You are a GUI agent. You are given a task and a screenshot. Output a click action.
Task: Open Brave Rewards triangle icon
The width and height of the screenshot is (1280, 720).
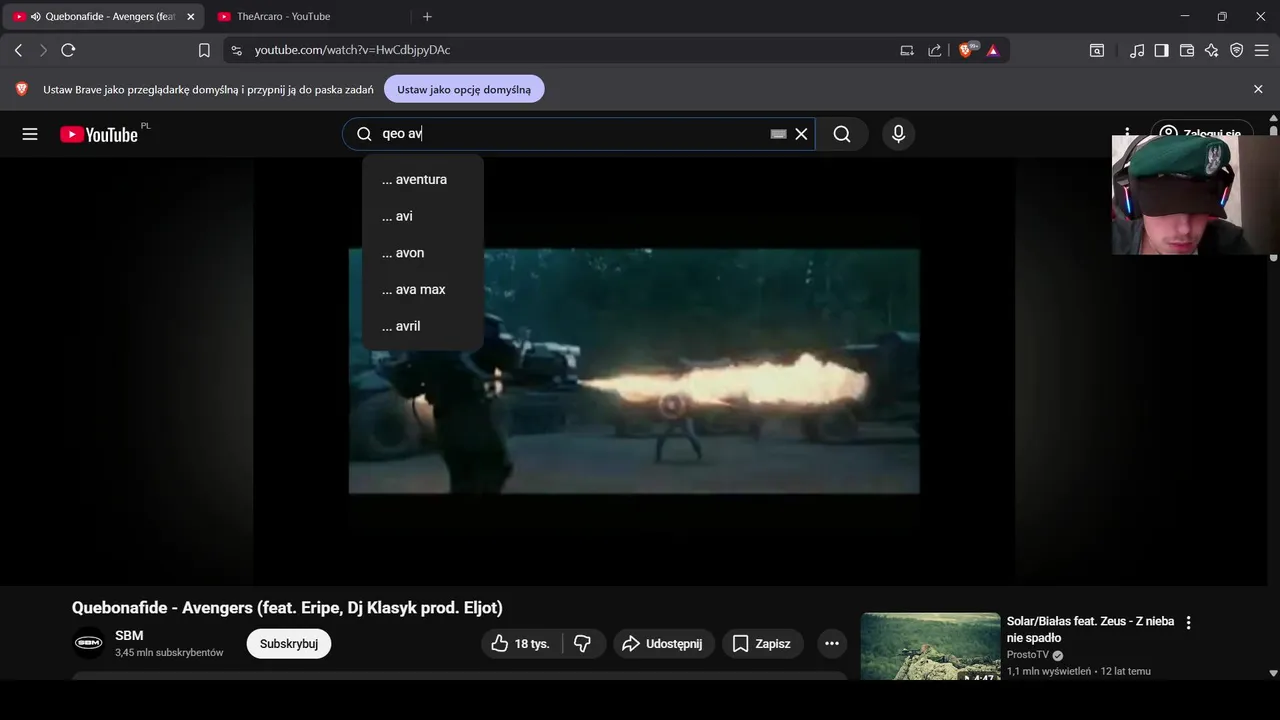tap(993, 50)
